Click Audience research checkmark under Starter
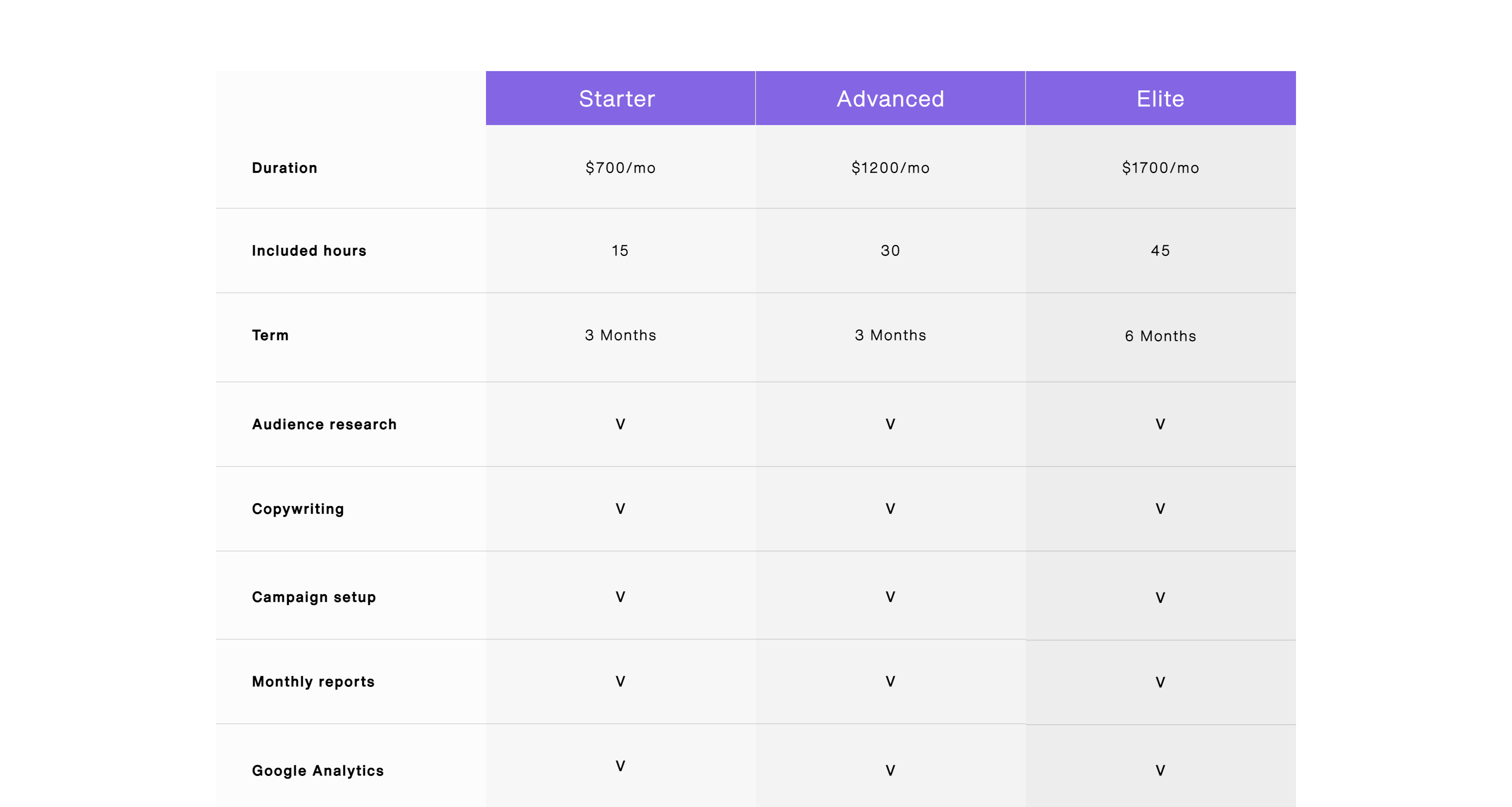Screen dimensions: 1512x807 (x=620, y=424)
